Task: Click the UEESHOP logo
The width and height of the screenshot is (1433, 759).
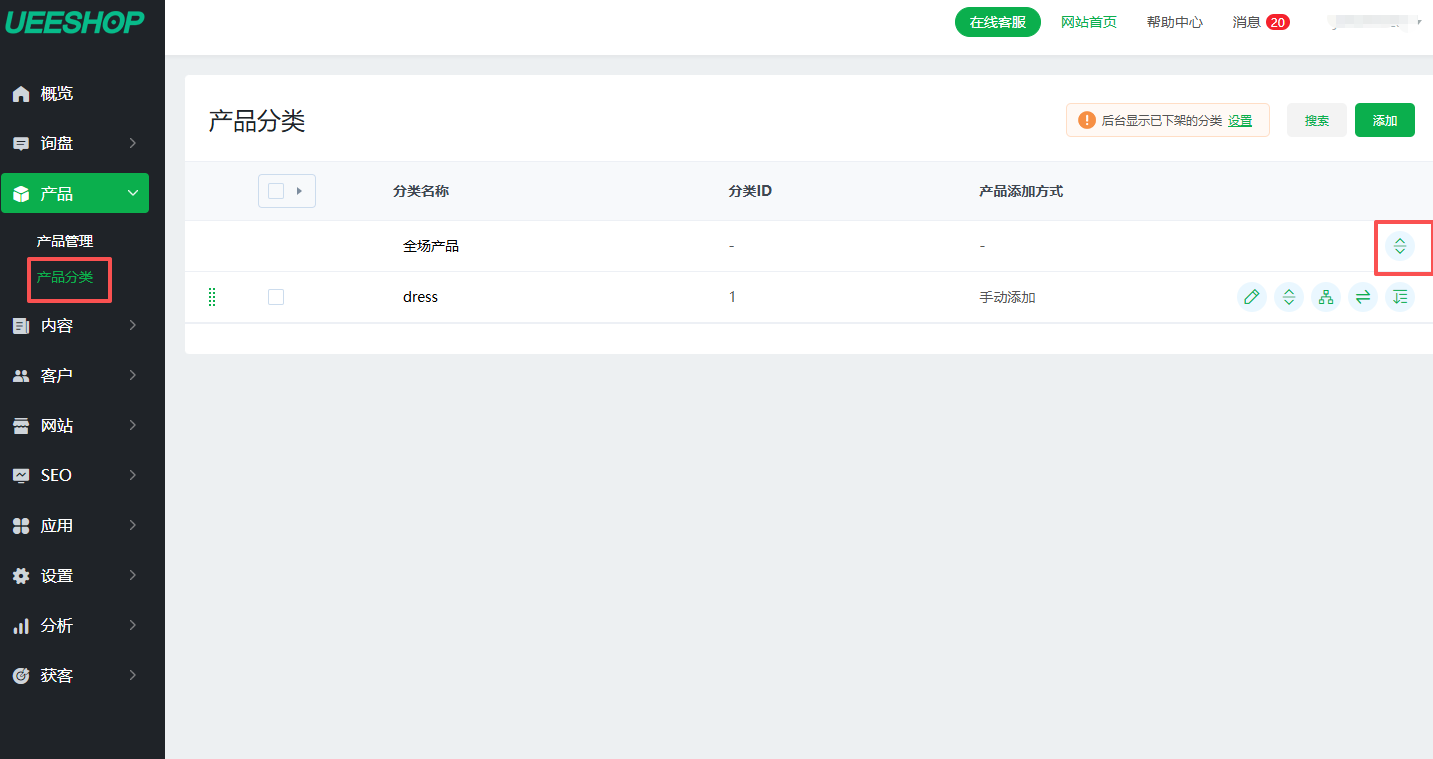Action: [75, 22]
